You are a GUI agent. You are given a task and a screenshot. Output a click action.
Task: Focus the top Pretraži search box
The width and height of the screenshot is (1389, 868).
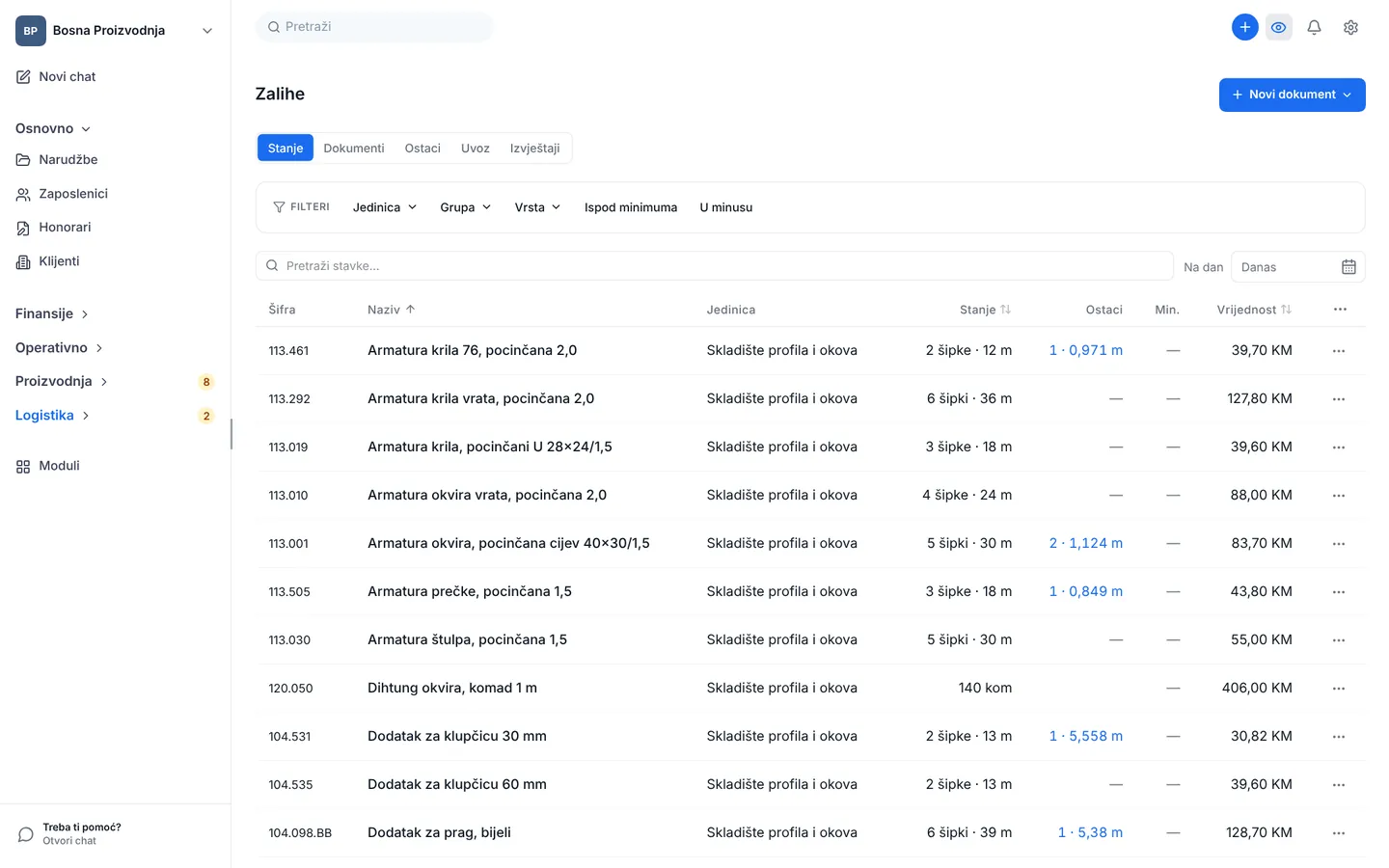(374, 27)
